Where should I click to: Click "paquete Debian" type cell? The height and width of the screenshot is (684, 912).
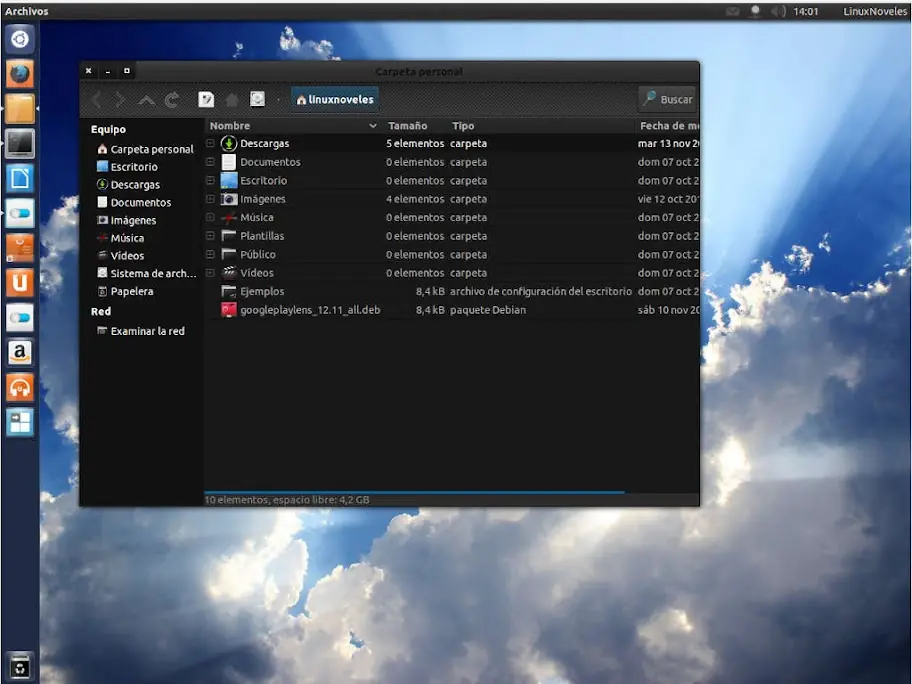(487, 310)
